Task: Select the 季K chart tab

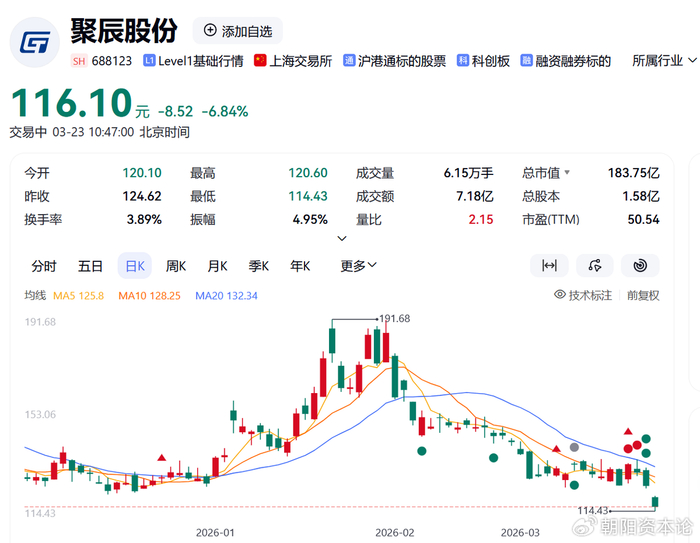Action: point(258,266)
